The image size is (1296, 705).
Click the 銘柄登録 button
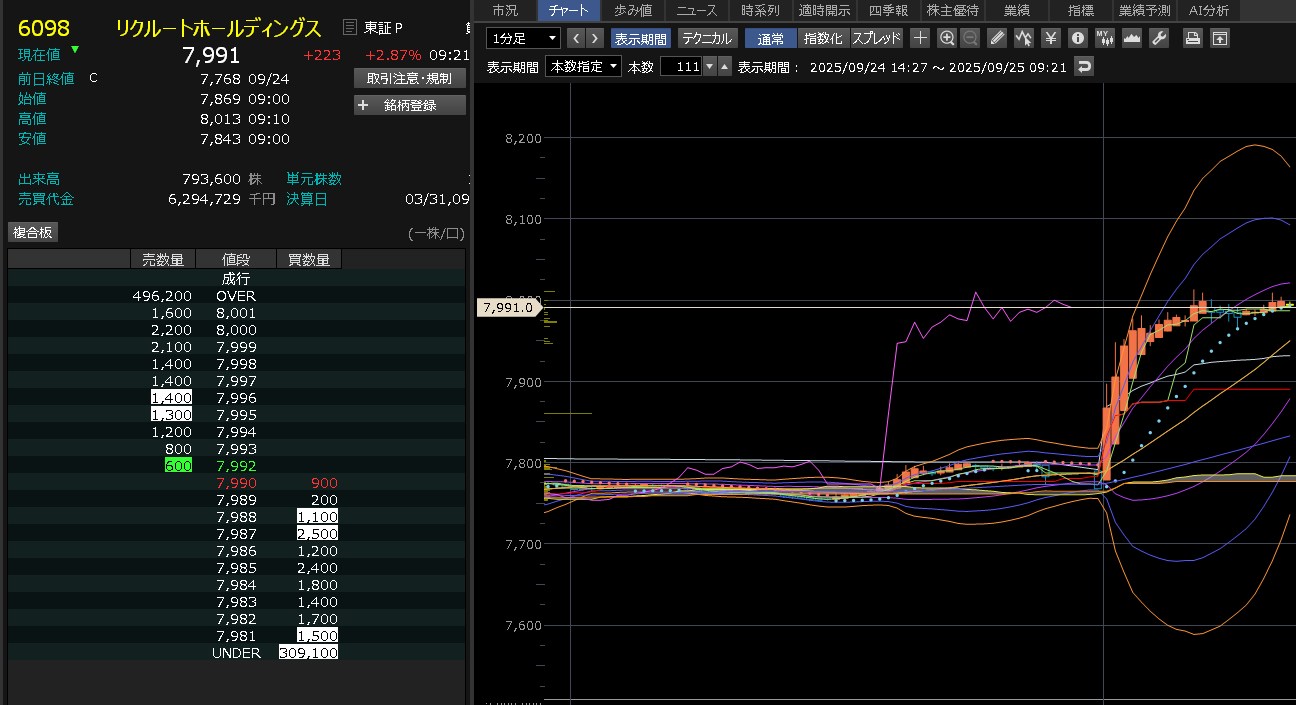[x=410, y=105]
